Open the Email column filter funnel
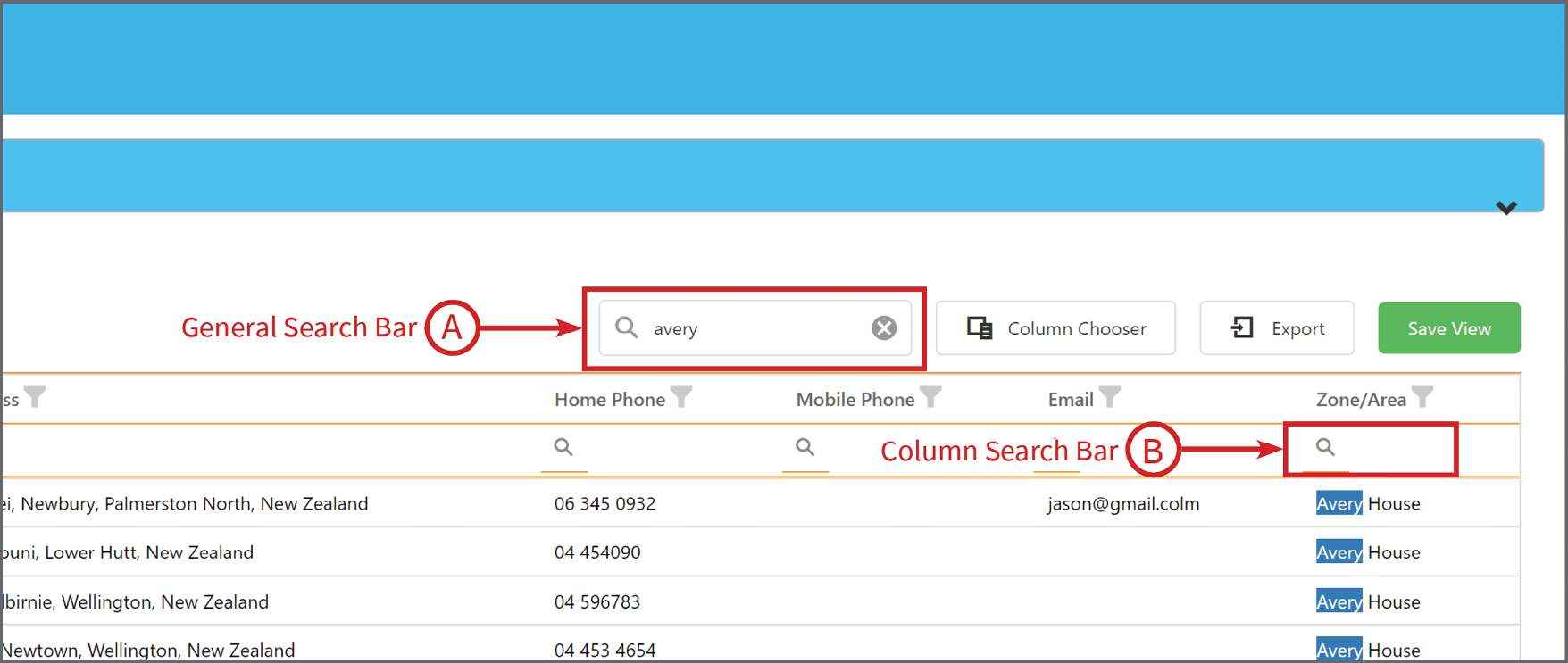This screenshot has width=1568, height=663. [x=1110, y=396]
